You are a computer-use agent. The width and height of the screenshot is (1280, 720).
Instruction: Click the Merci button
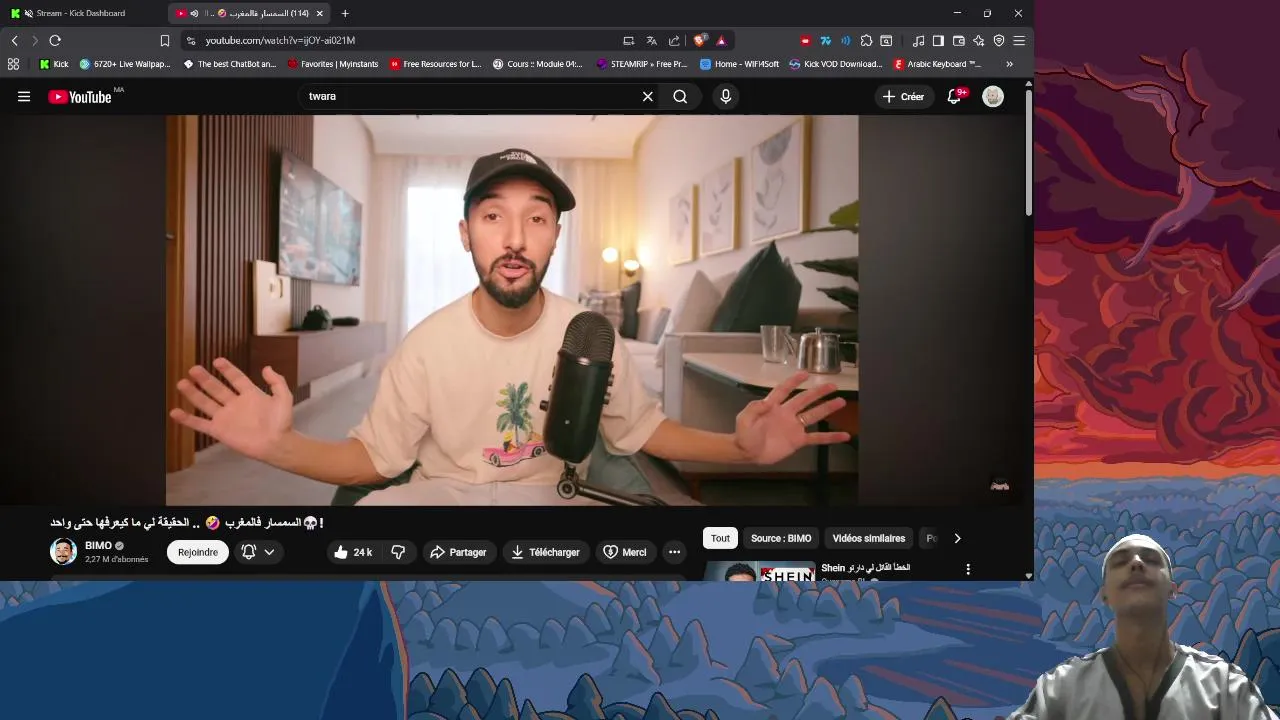tap(625, 552)
